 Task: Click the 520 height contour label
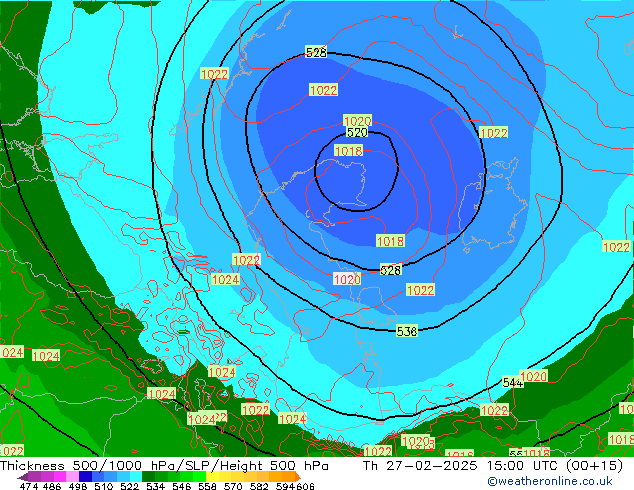click(357, 132)
